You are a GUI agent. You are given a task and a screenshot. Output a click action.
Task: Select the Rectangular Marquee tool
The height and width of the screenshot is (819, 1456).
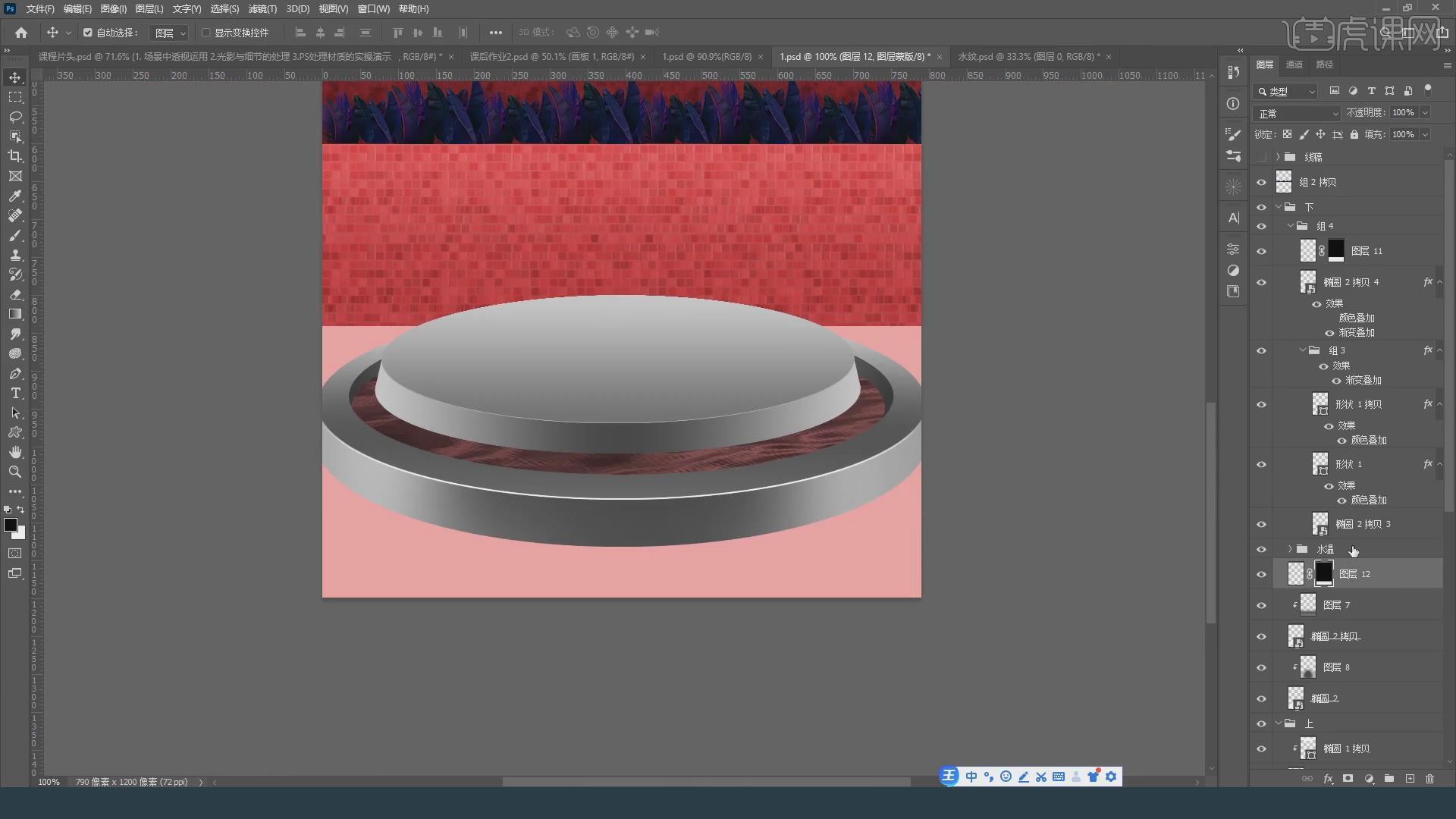tap(15, 97)
